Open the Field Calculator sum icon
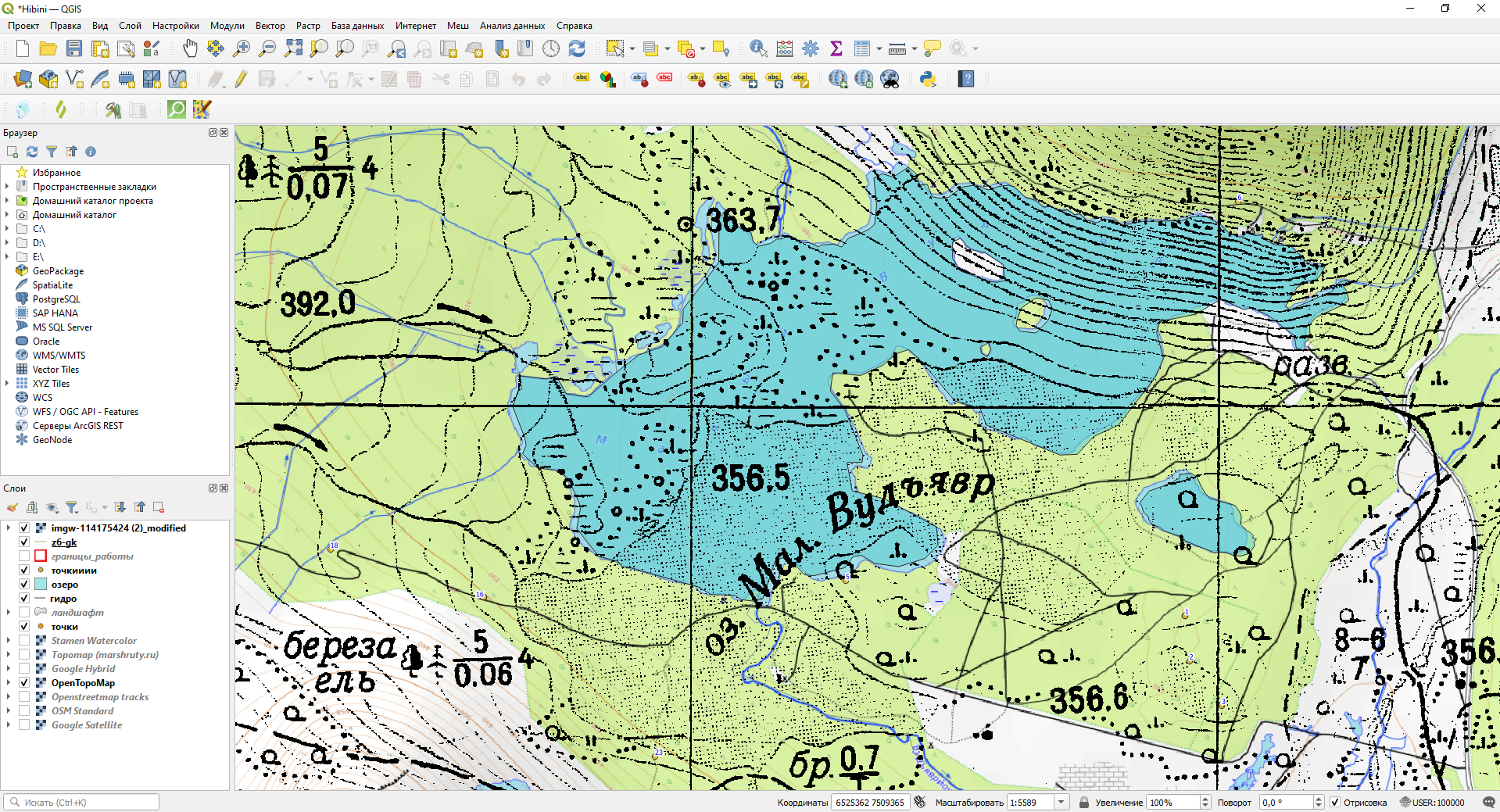 (x=836, y=48)
